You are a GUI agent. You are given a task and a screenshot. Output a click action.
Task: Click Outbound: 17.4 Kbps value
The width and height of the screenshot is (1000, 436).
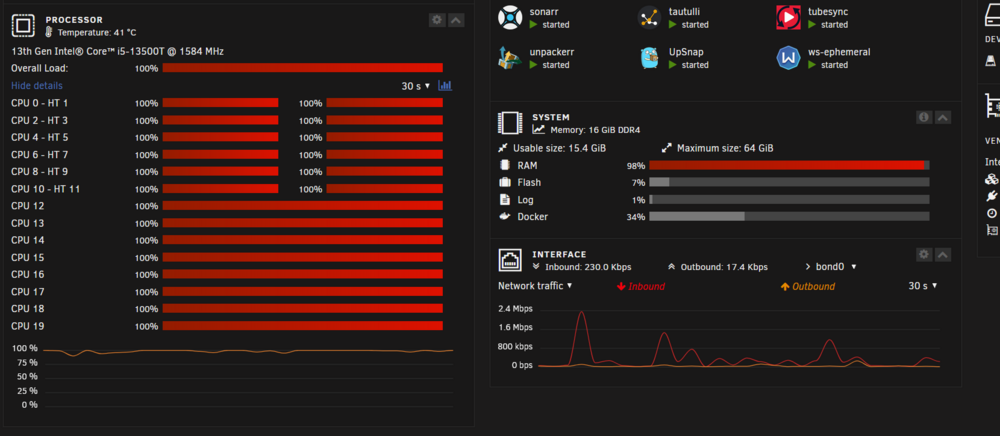[724, 267]
